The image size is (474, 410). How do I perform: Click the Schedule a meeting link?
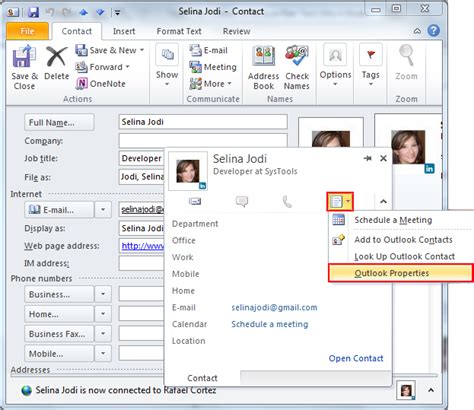pyautogui.click(x=270, y=324)
